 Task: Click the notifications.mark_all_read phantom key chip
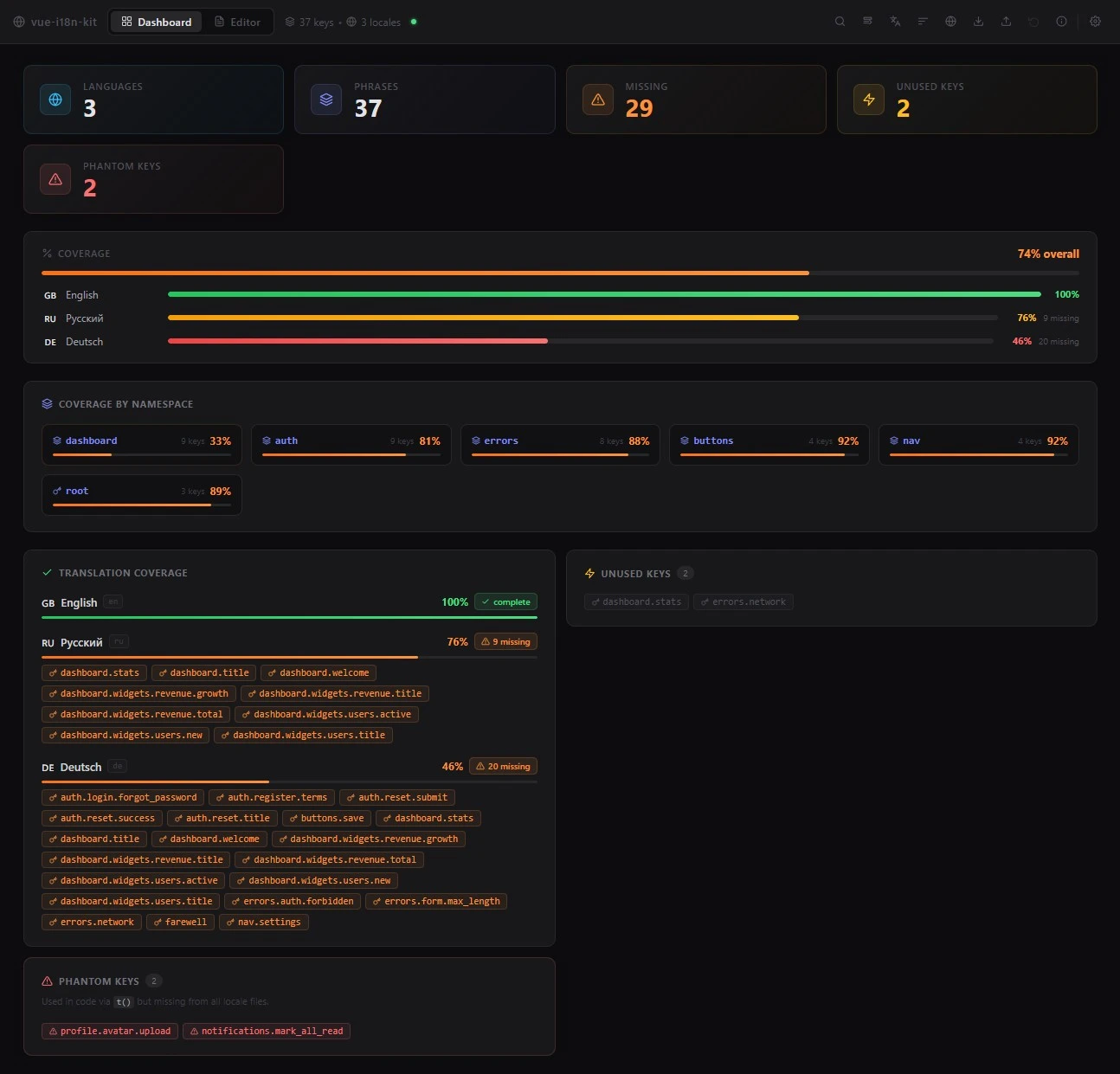point(267,1031)
